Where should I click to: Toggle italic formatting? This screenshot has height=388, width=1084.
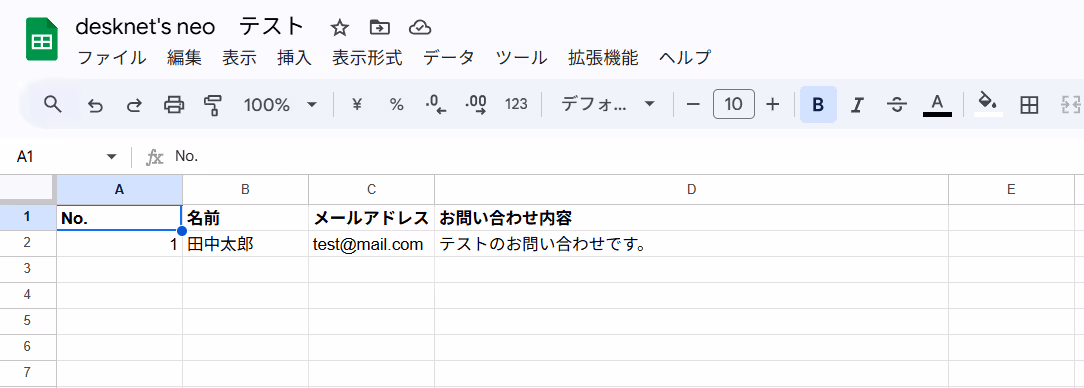pyautogui.click(x=857, y=105)
